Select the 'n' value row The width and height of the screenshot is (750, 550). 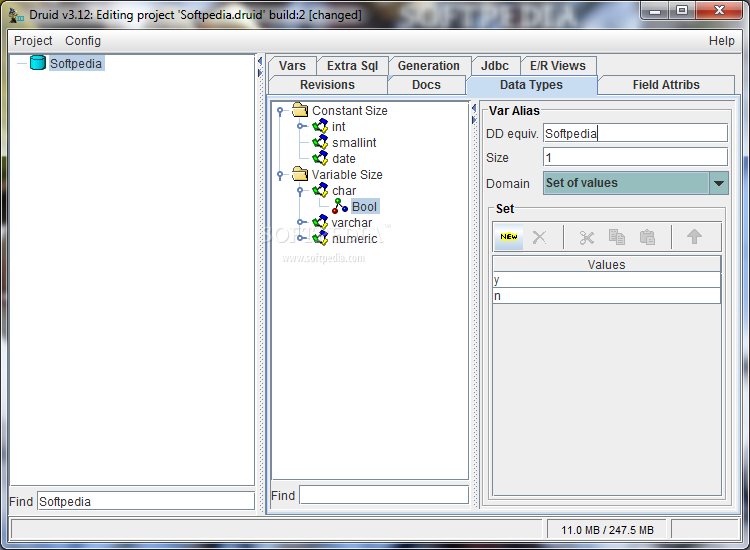[607, 296]
